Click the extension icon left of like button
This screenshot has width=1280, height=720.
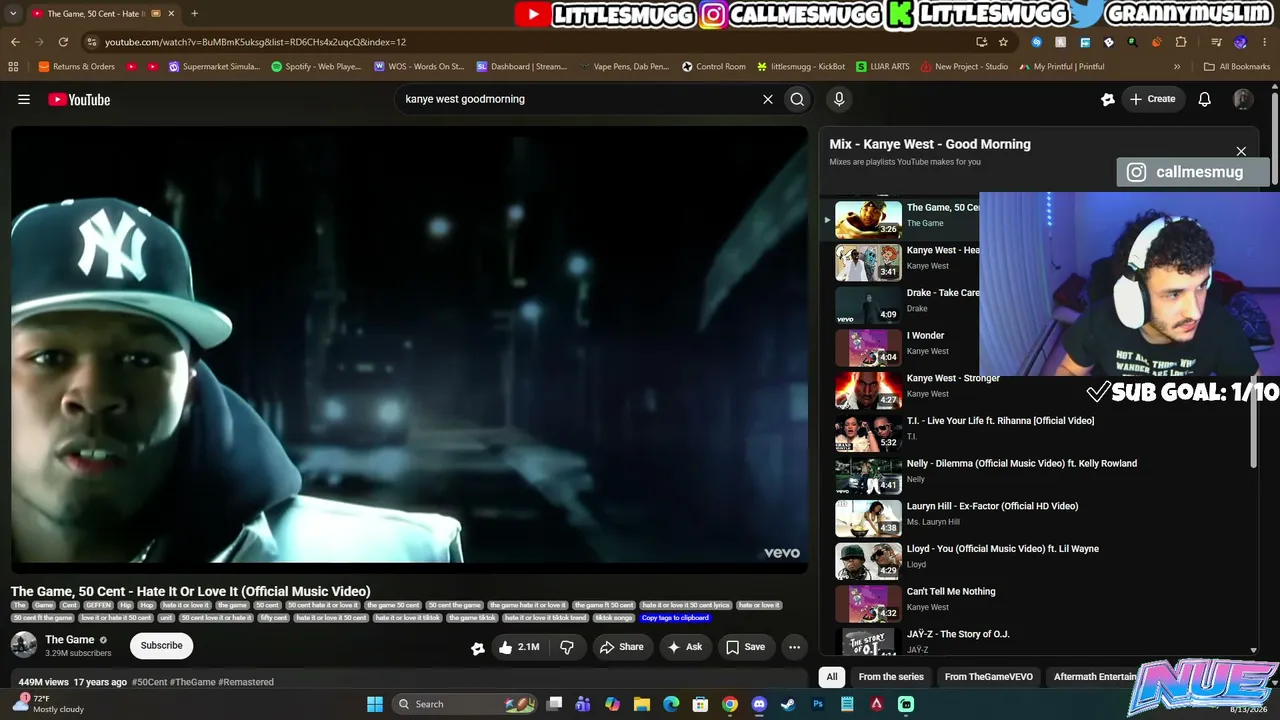(478, 648)
